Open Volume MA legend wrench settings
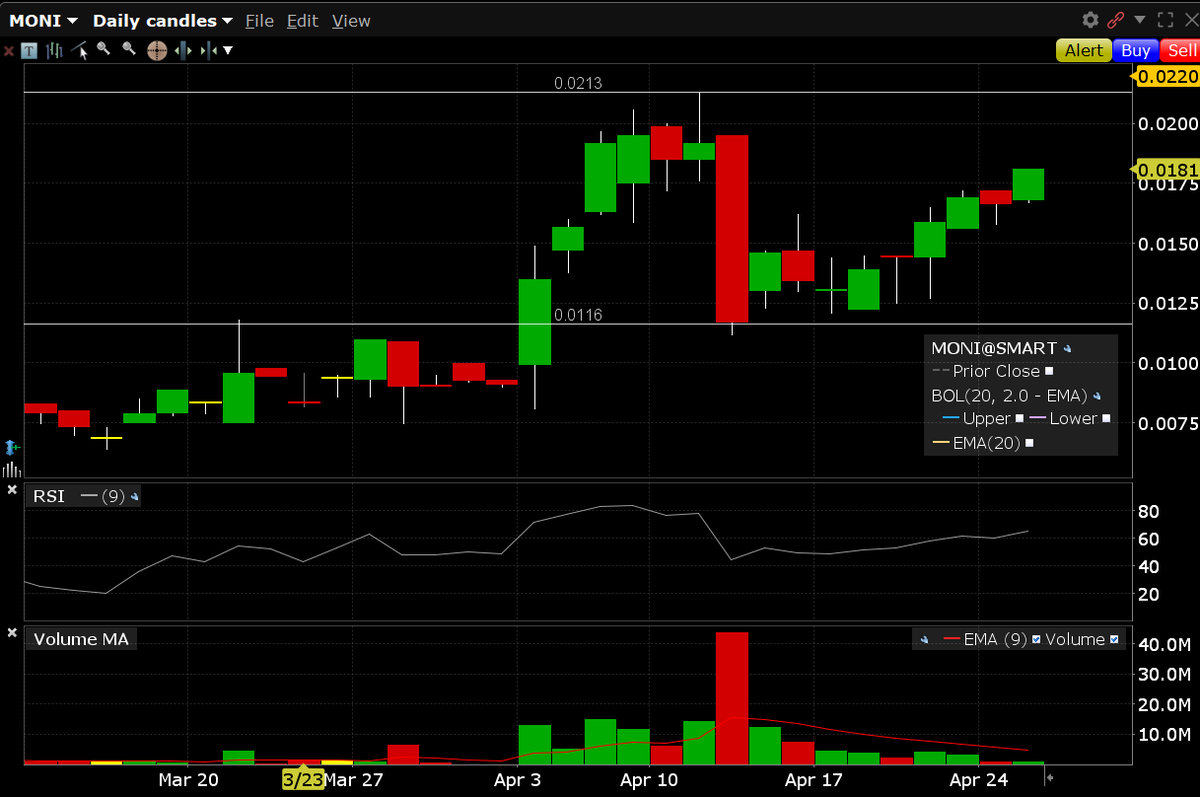The height and width of the screenshot is (797, 1200). click(x=923, y=640)
